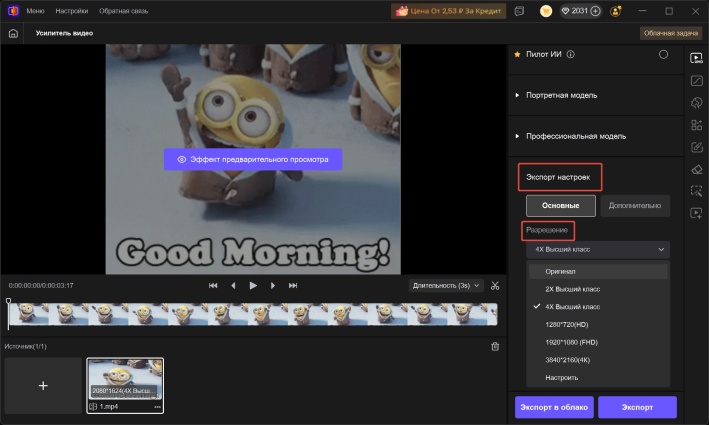Screen dimensions: 709x425
Task: Jump to the end of video
Action: click(293, 286)
